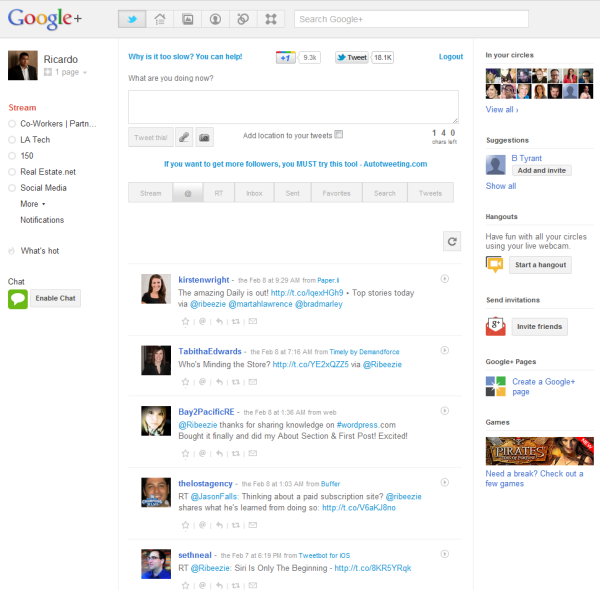Click the red invitation envelope icon
Screen dimensions: 600x590
(x=495, y=326)
